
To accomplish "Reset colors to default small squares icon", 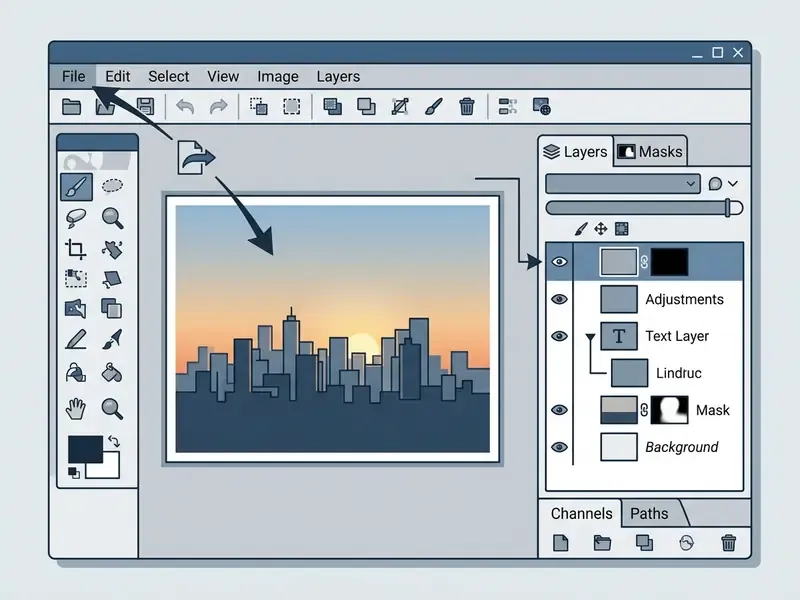I will [x=74, y=472].
